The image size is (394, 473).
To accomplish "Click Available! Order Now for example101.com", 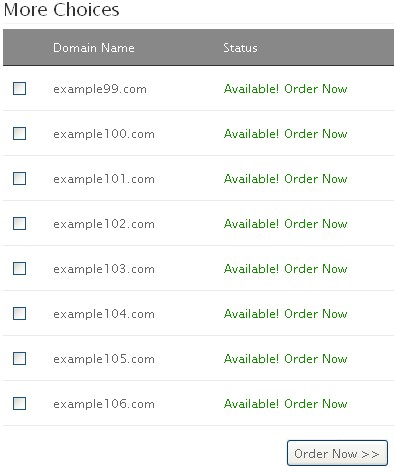I will tap(286, 179).
